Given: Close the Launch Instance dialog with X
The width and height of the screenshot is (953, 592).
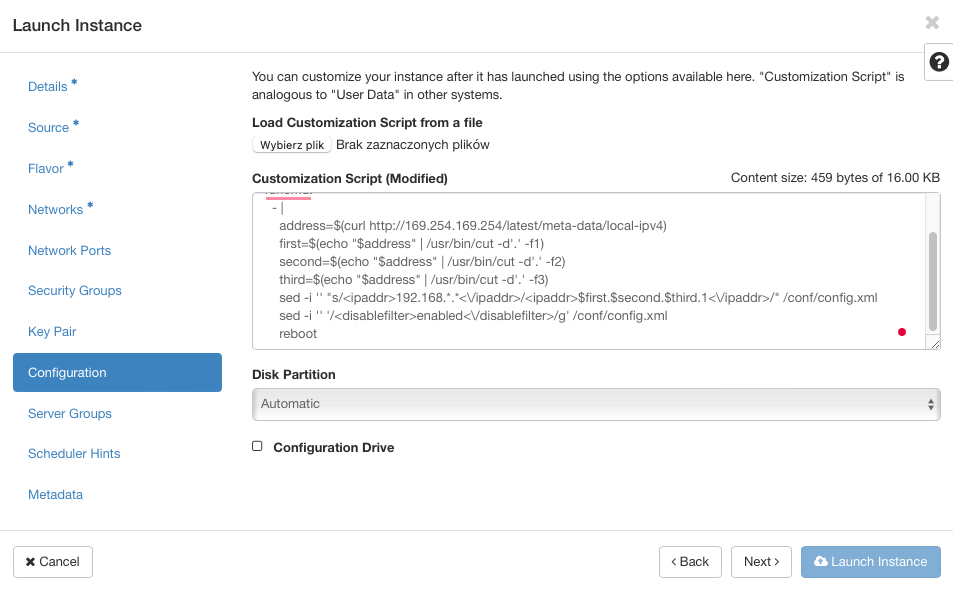Looking at the screenshot, I should click(x=932, y=23).
